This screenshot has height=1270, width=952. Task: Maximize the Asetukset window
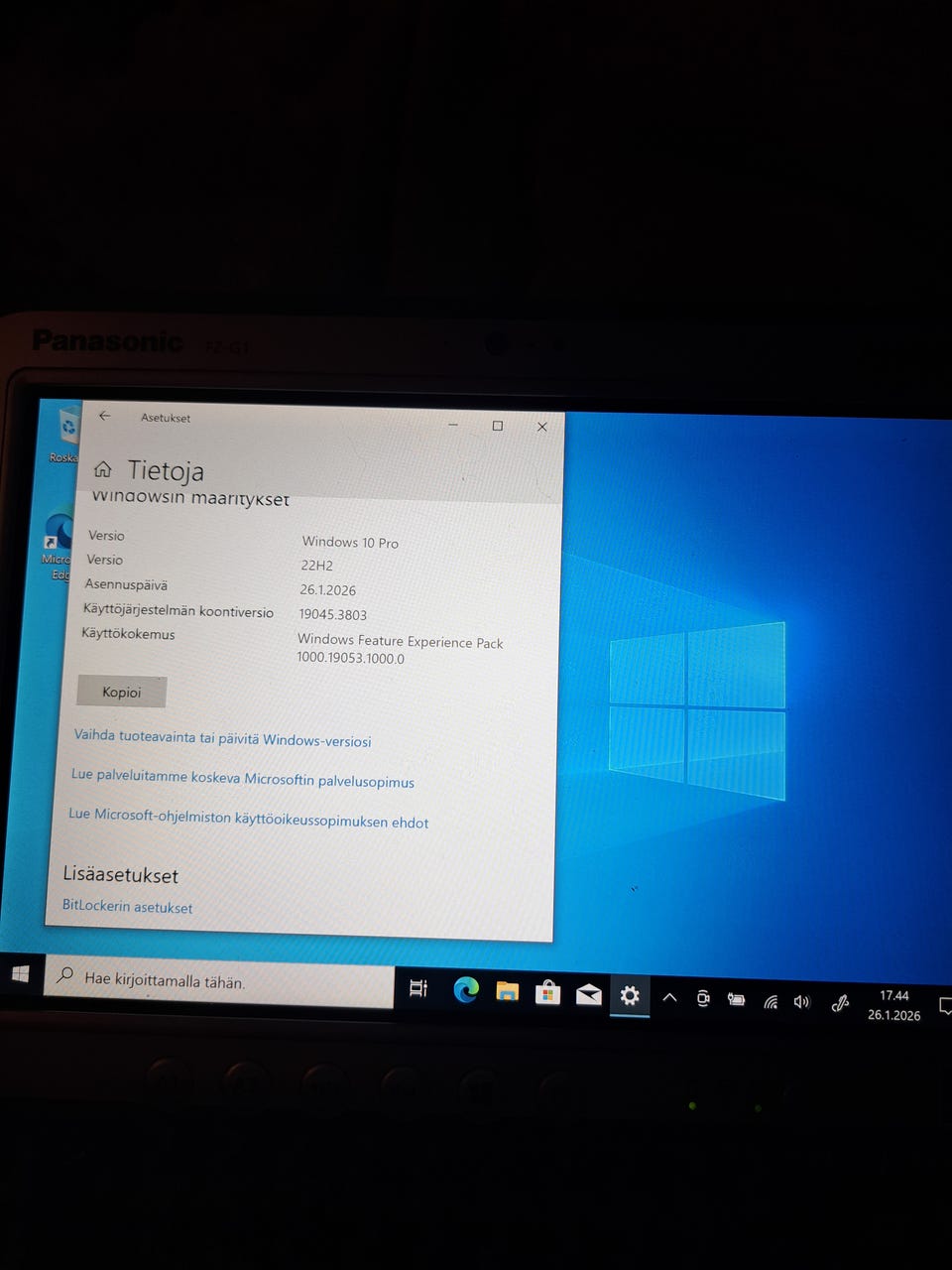(498, 426)
